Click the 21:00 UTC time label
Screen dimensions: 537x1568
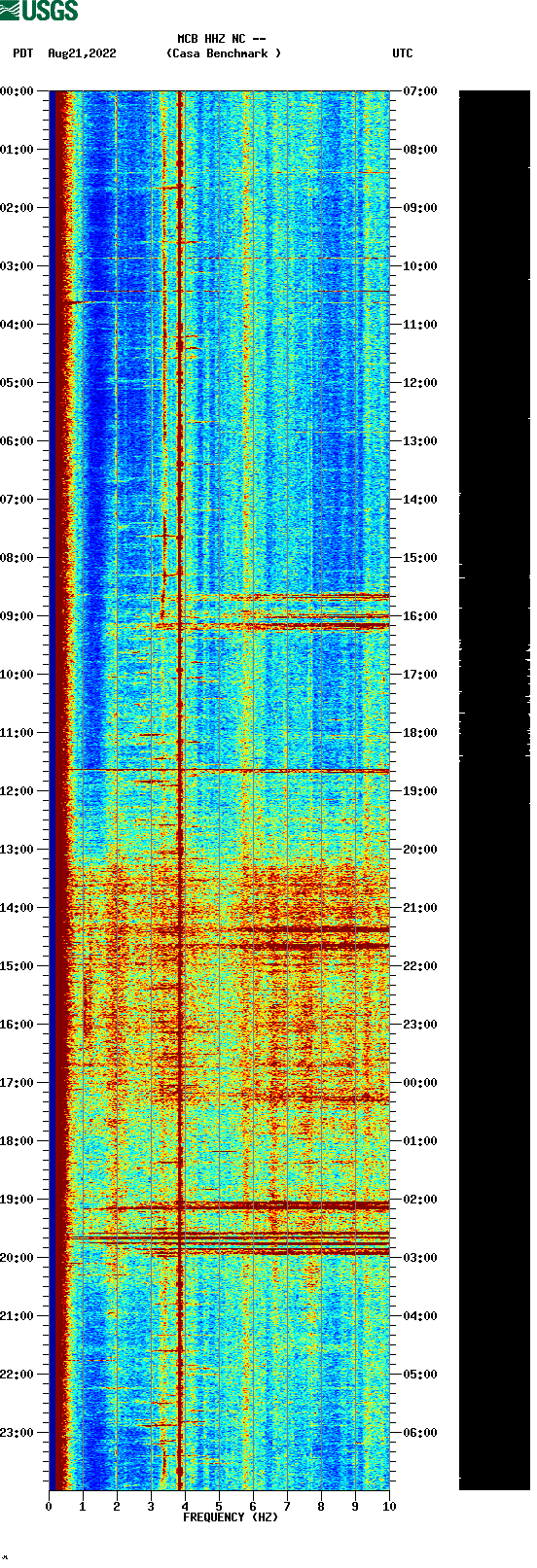pyautogui.click(x=420, y=908)
